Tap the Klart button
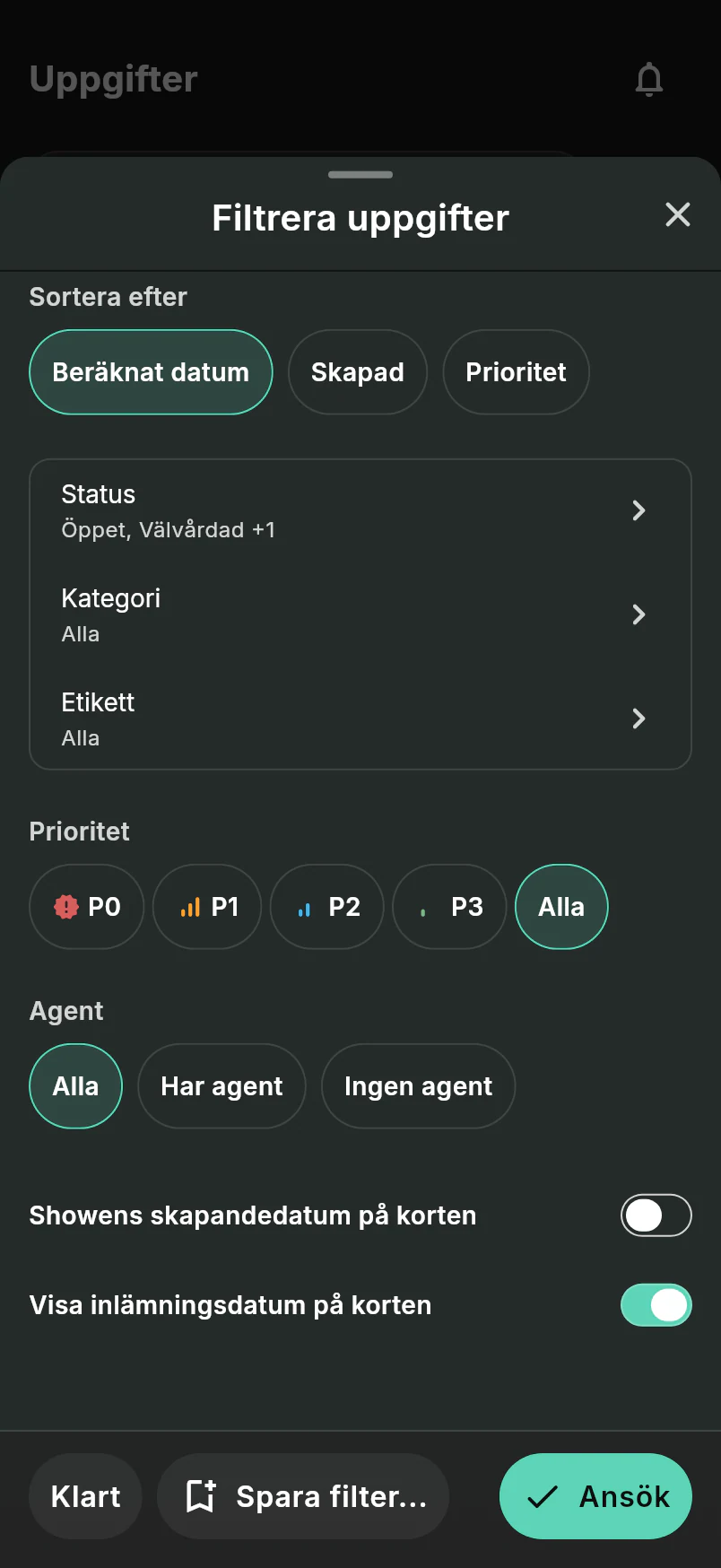The image size is (721, 1568). [86, 1496]
